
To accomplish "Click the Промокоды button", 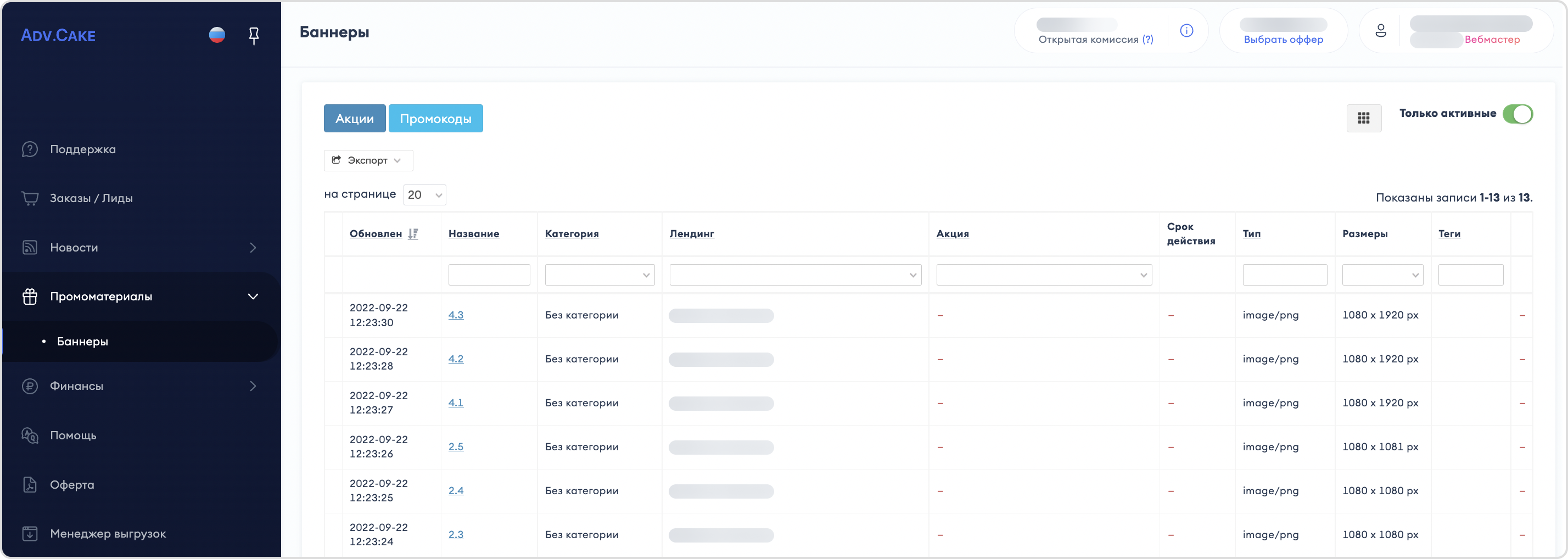I will [x=435, y=118].
